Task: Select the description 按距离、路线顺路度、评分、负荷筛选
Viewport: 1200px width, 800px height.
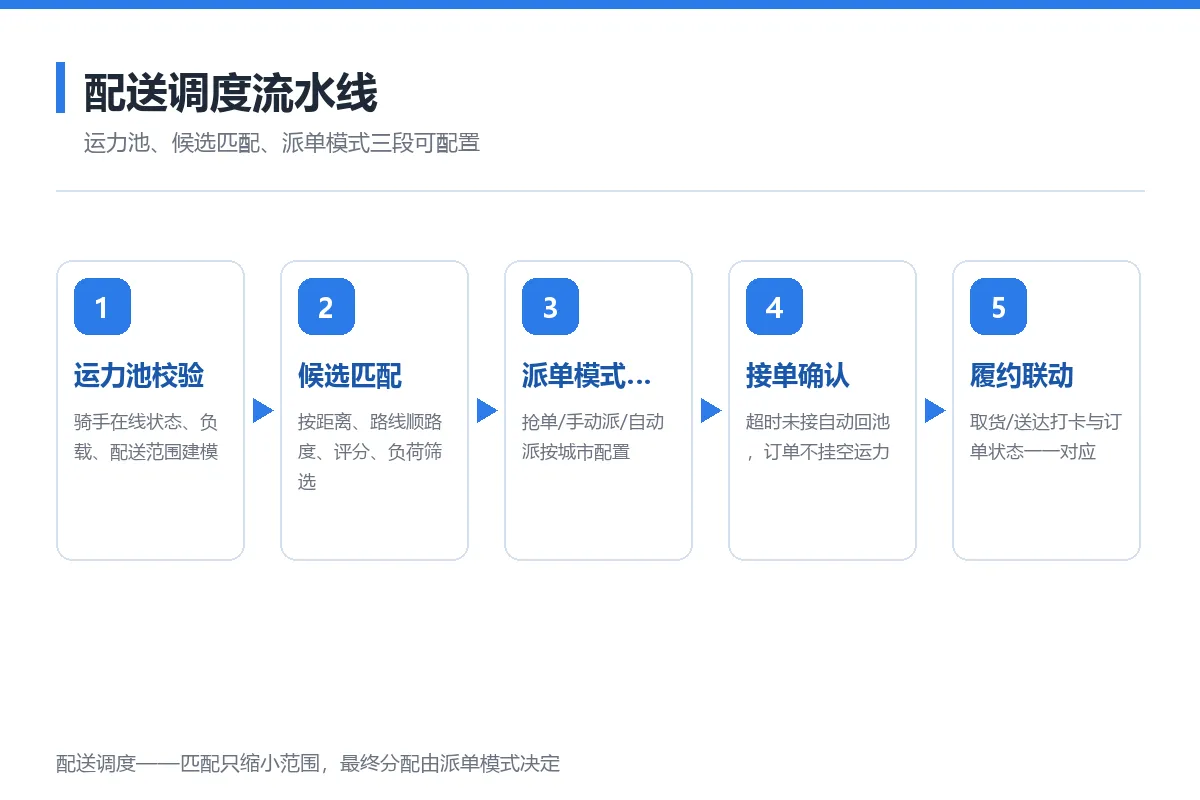Action: pos(370,452)
